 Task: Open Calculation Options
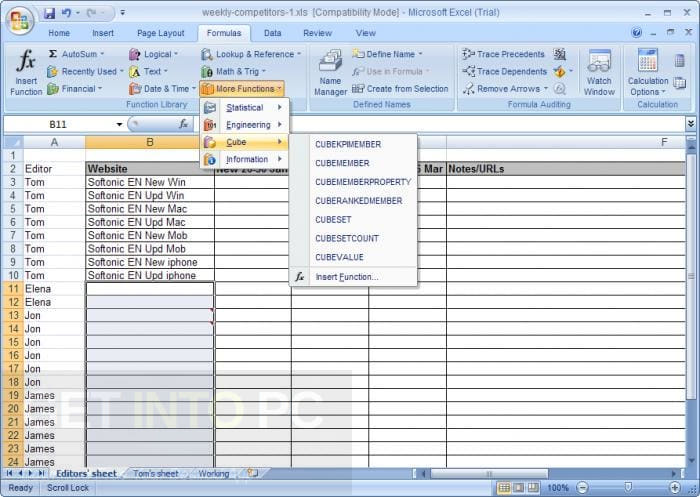pos(648,73)
